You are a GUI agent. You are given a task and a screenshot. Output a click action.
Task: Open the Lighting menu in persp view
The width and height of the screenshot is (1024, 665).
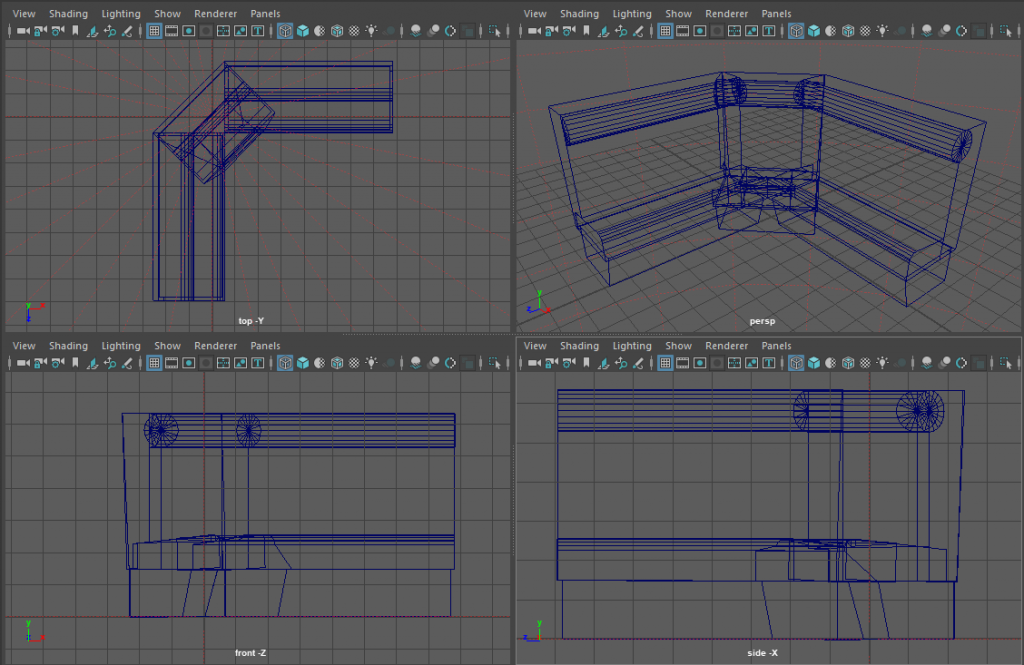631,14
